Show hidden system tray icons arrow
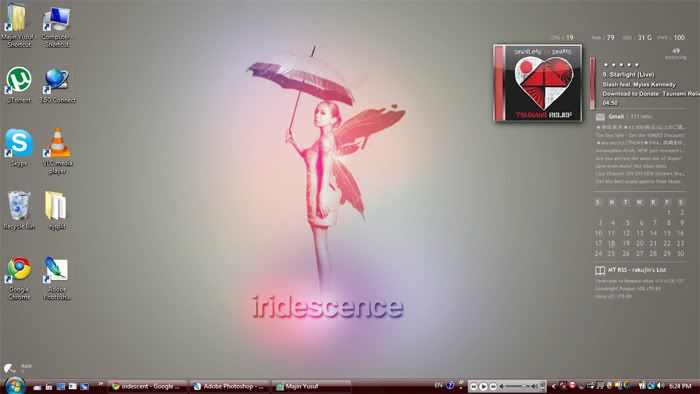 554,386
